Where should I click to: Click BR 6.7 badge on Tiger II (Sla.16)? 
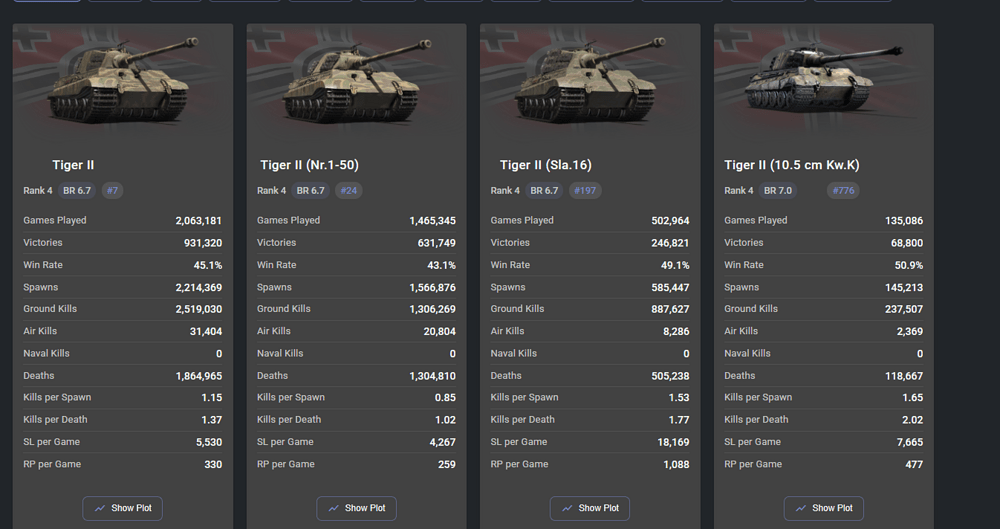click(x=545, y=190)
